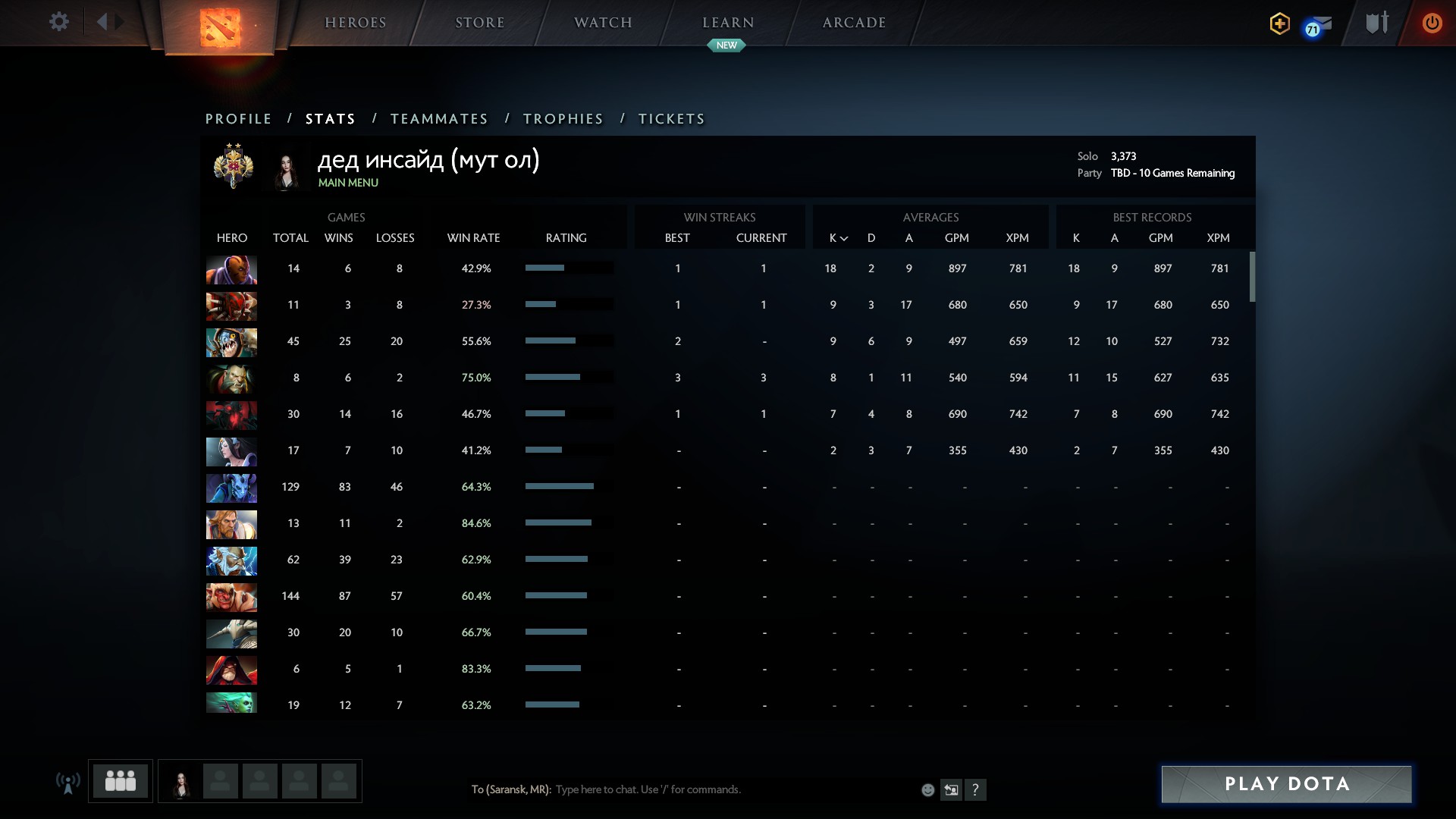Sort by averages GPM header
1456x819 pixels.
coord(956,238)
